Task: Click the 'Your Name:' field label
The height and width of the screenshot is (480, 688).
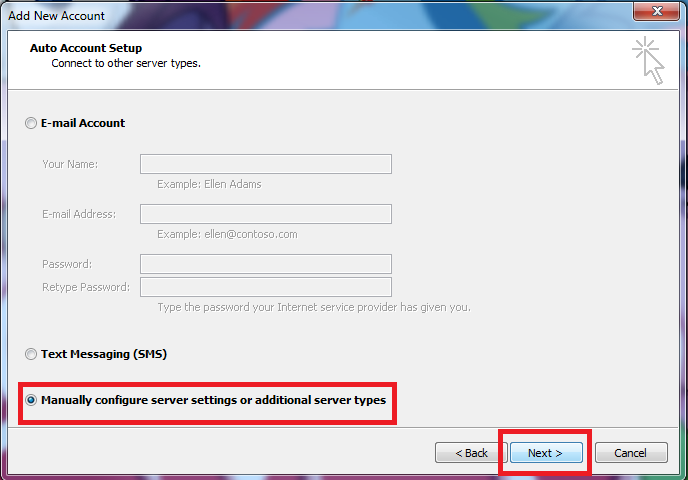Action: [70, 164]
